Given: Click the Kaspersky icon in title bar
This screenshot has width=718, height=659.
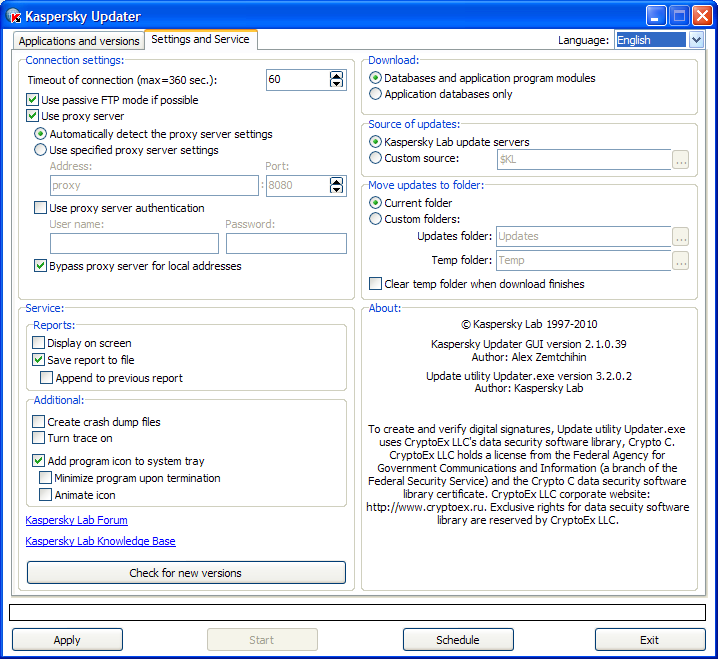Looking at the screenshot, I should 14,16.
